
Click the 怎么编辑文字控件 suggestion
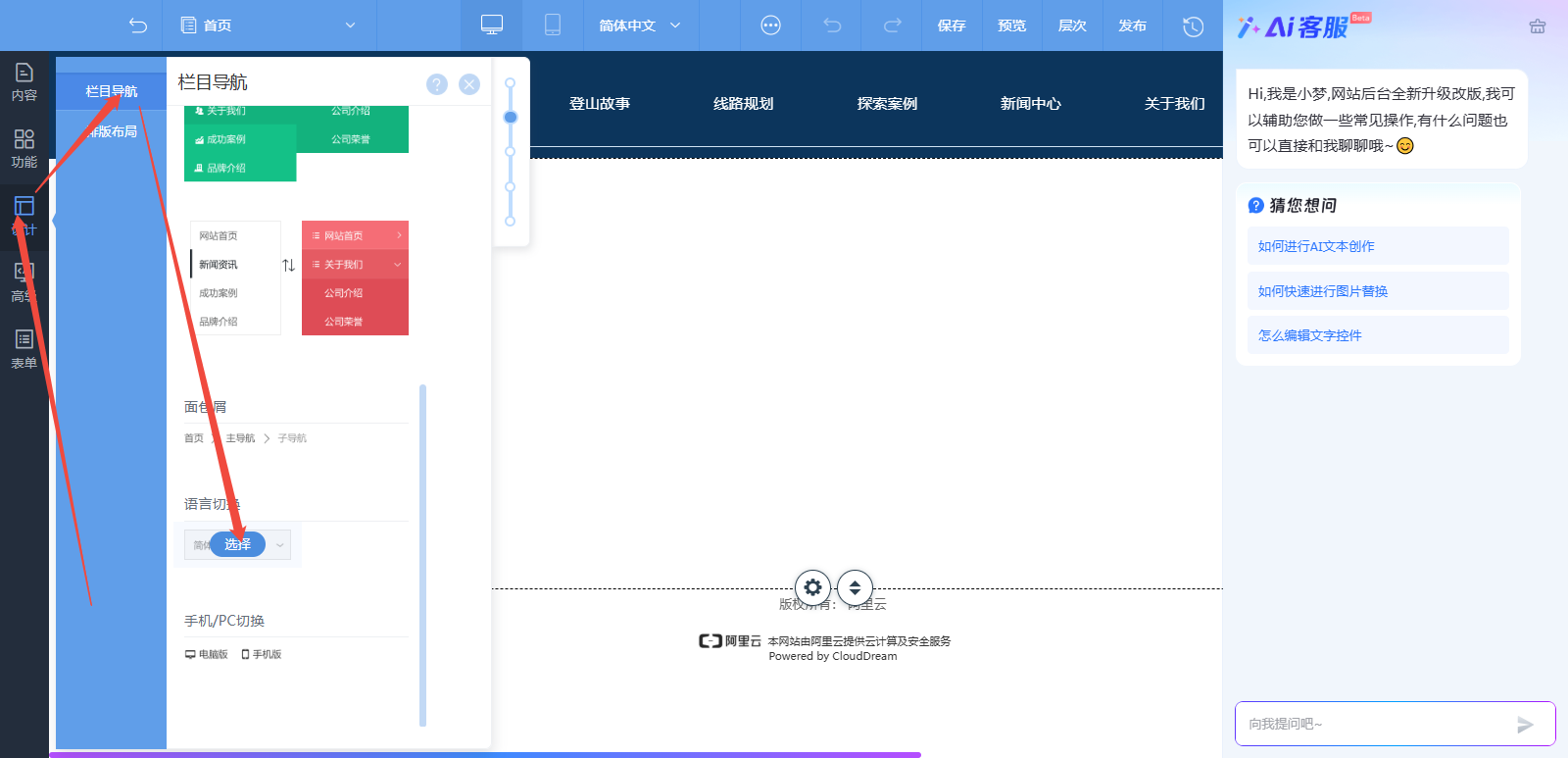tap(1378, 335)
